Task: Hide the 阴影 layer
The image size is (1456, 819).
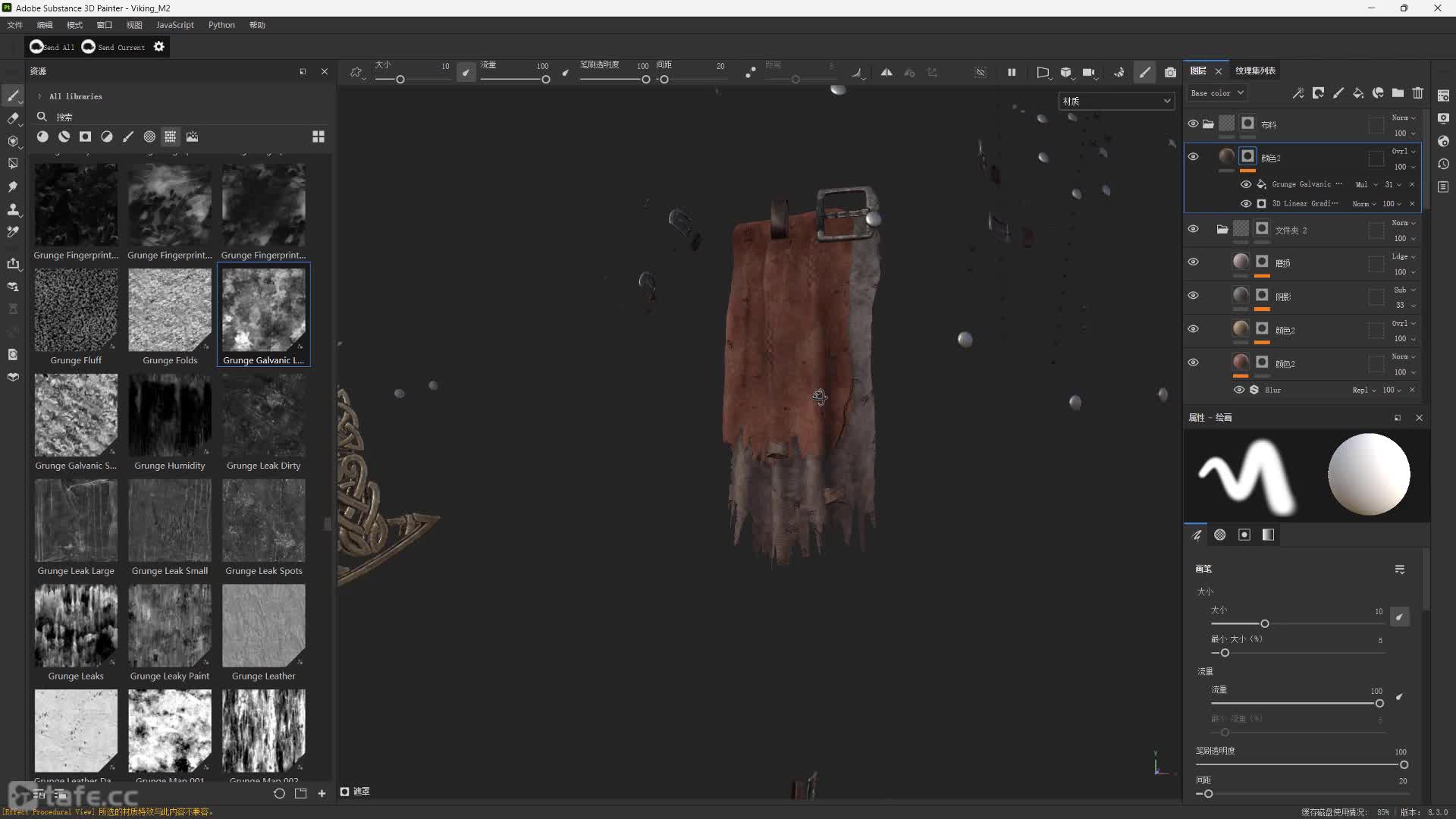Action: 1193,296
